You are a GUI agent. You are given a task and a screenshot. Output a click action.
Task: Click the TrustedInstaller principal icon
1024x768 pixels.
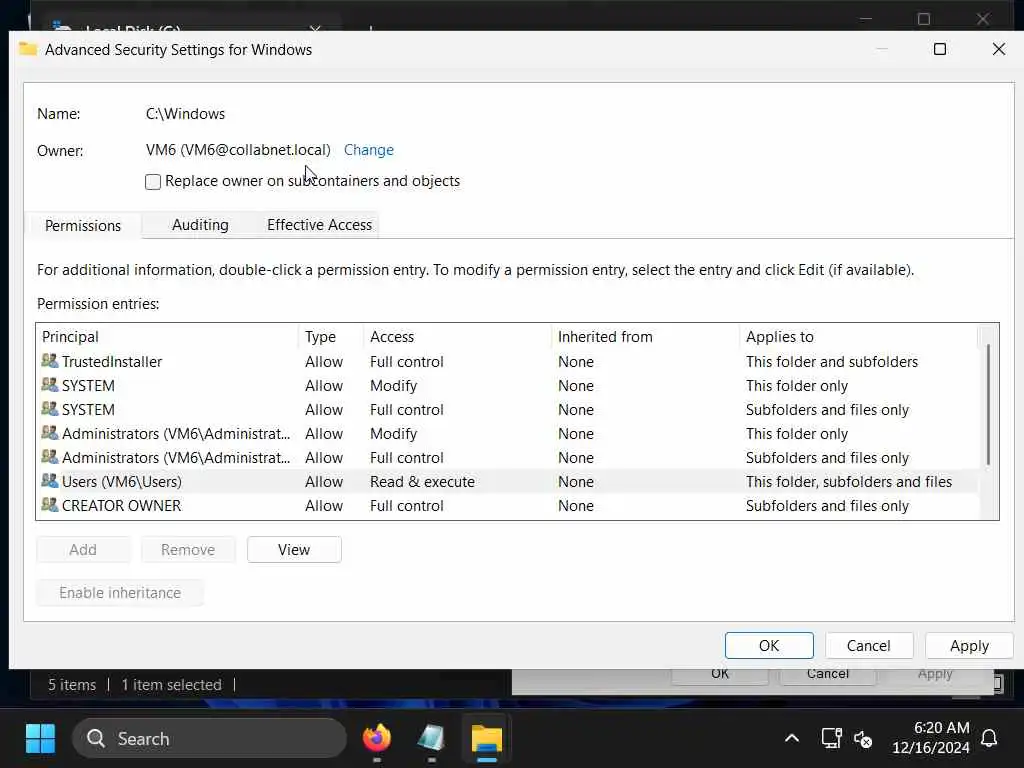pos(50,360)
